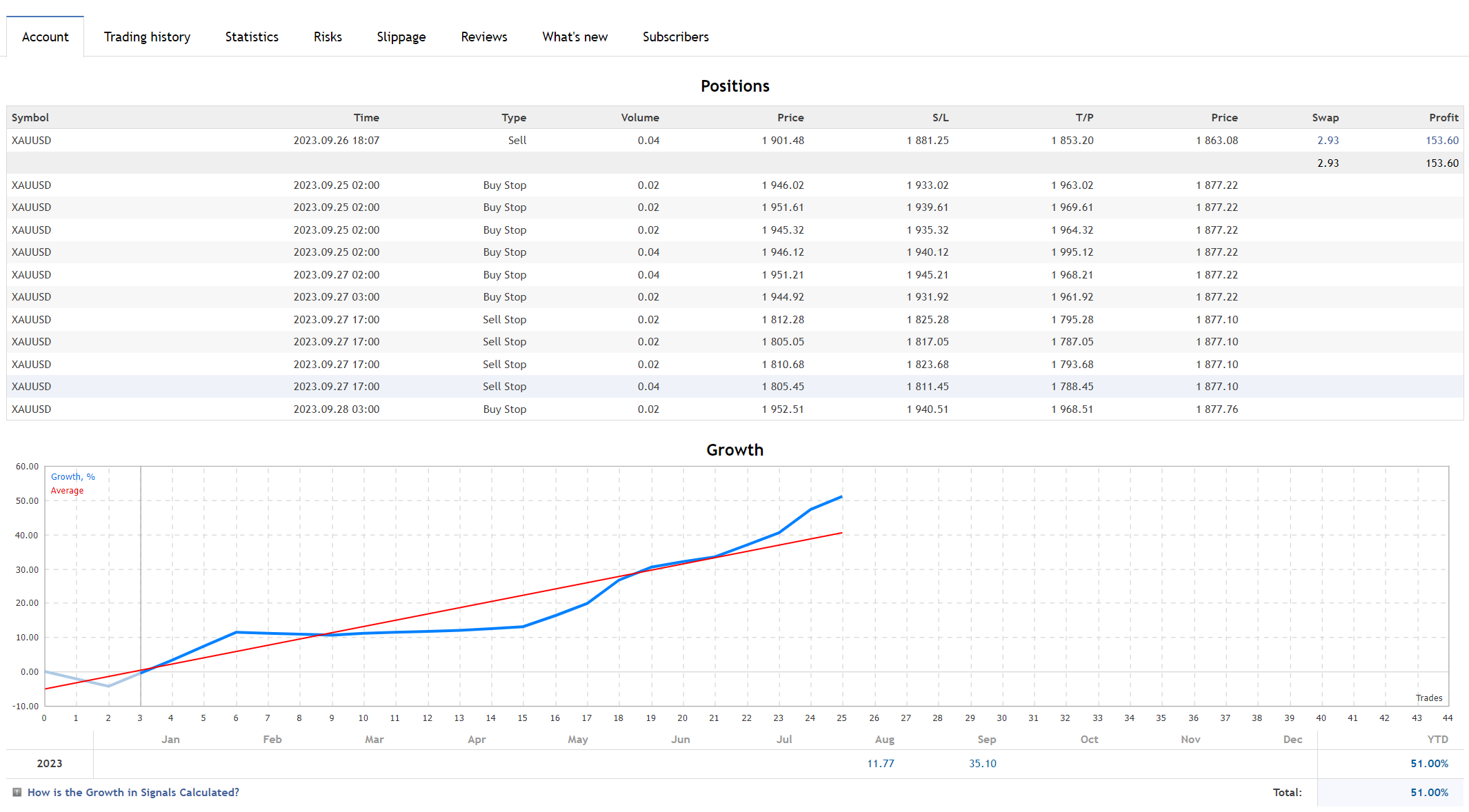Select the Sell Stop row priced 1 805.45

tap(503, 387)
